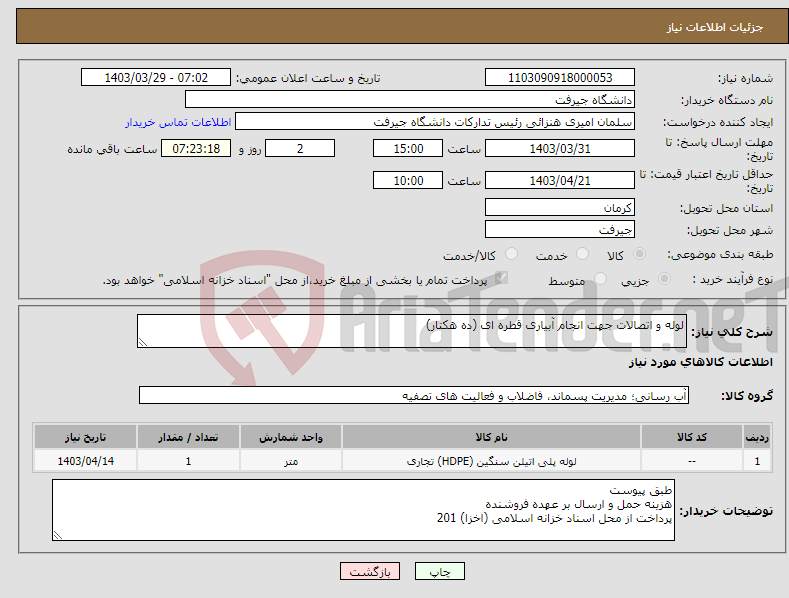The width and height of the screenshot is (789, 598).
Task: Click the announcement date field 1403/03/29 - 07:02
Action: click(x=156, y=78)
